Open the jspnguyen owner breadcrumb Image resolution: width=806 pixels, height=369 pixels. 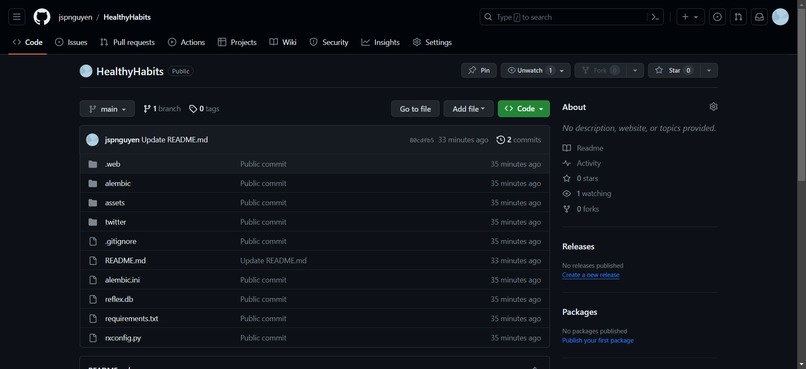76,17
